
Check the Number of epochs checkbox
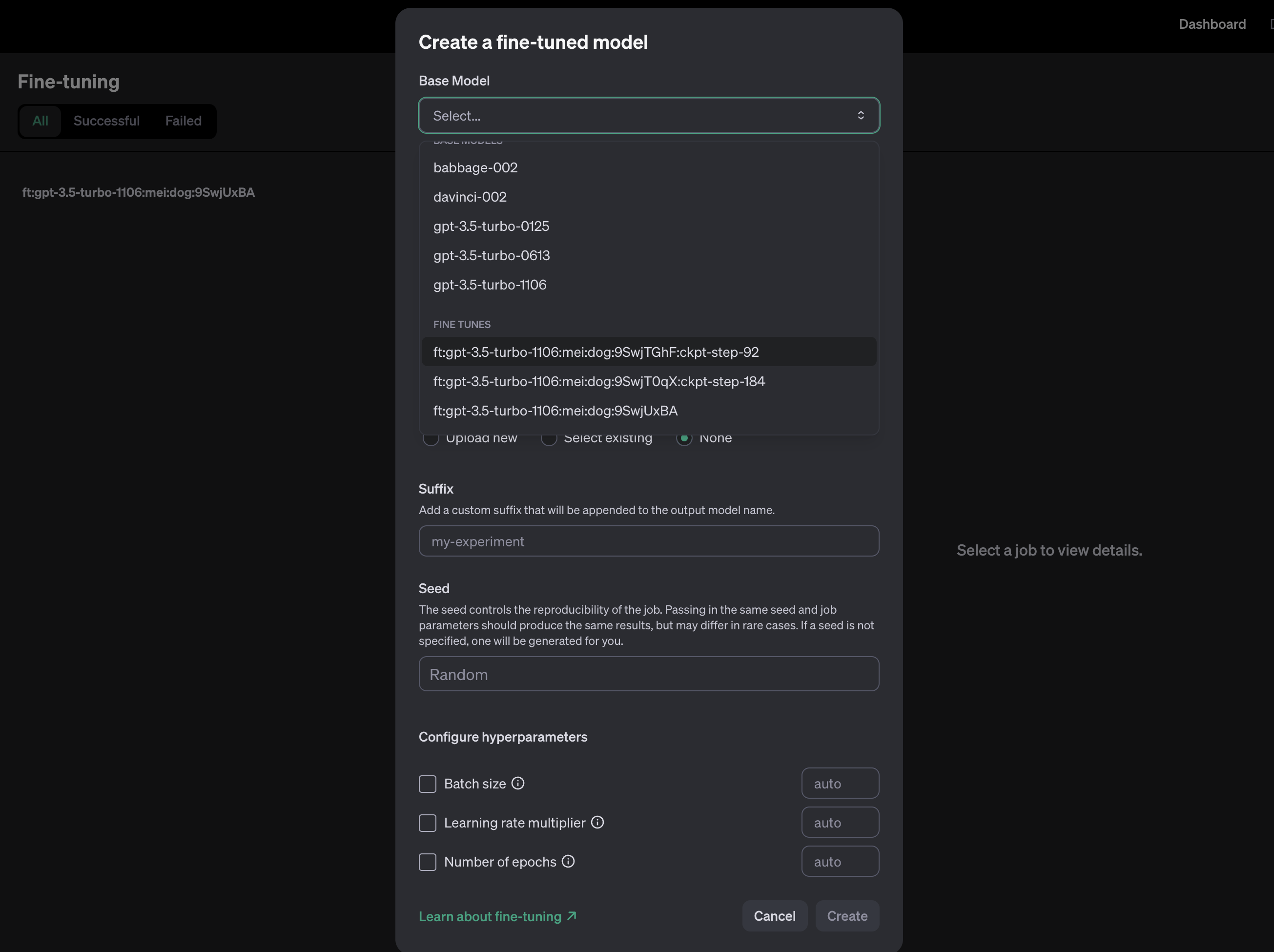tap(428, 862)
